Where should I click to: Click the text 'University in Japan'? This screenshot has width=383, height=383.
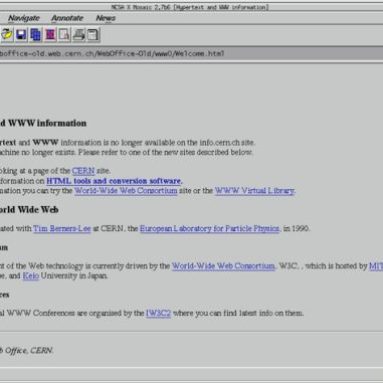point(74,276)
